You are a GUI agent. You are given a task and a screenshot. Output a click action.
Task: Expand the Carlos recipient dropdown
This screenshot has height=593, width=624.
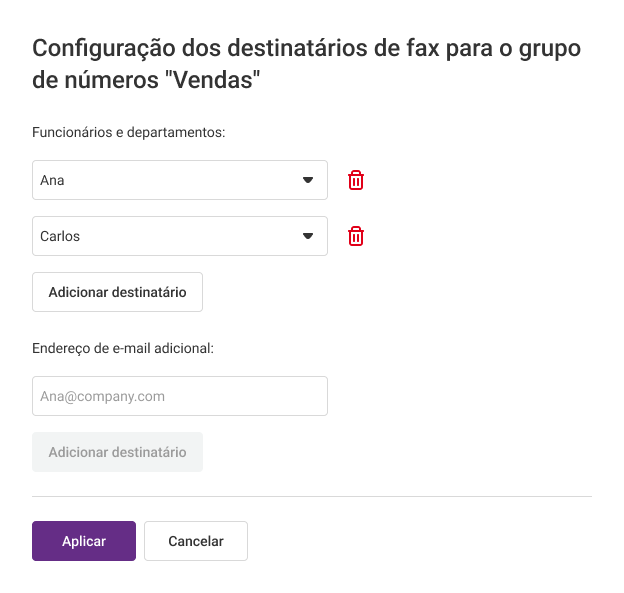180,236
